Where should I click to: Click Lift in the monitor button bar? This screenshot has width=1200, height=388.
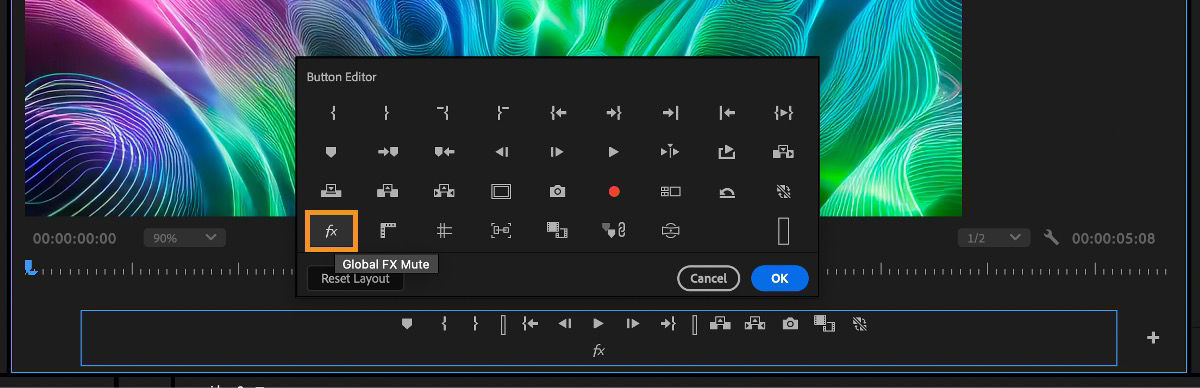point(719,323)
